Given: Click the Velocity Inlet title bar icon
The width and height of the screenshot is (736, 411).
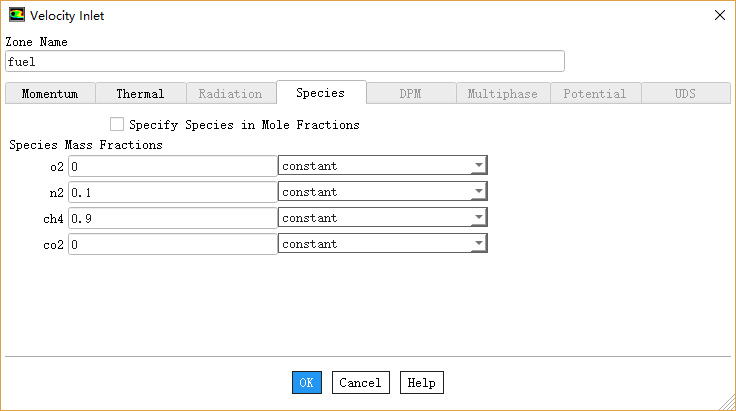Looking at the screenshot, I should (16, 15).
